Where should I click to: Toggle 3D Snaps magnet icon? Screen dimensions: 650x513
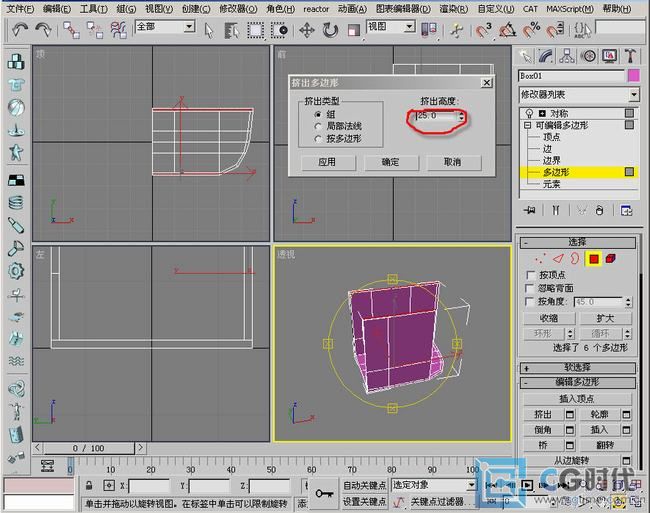483,30
